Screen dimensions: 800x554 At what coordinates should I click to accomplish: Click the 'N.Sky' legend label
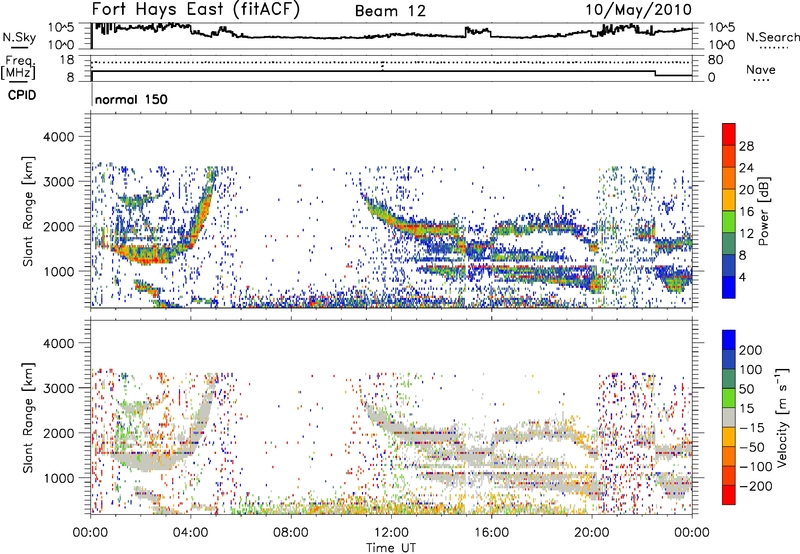coord(19,37)
